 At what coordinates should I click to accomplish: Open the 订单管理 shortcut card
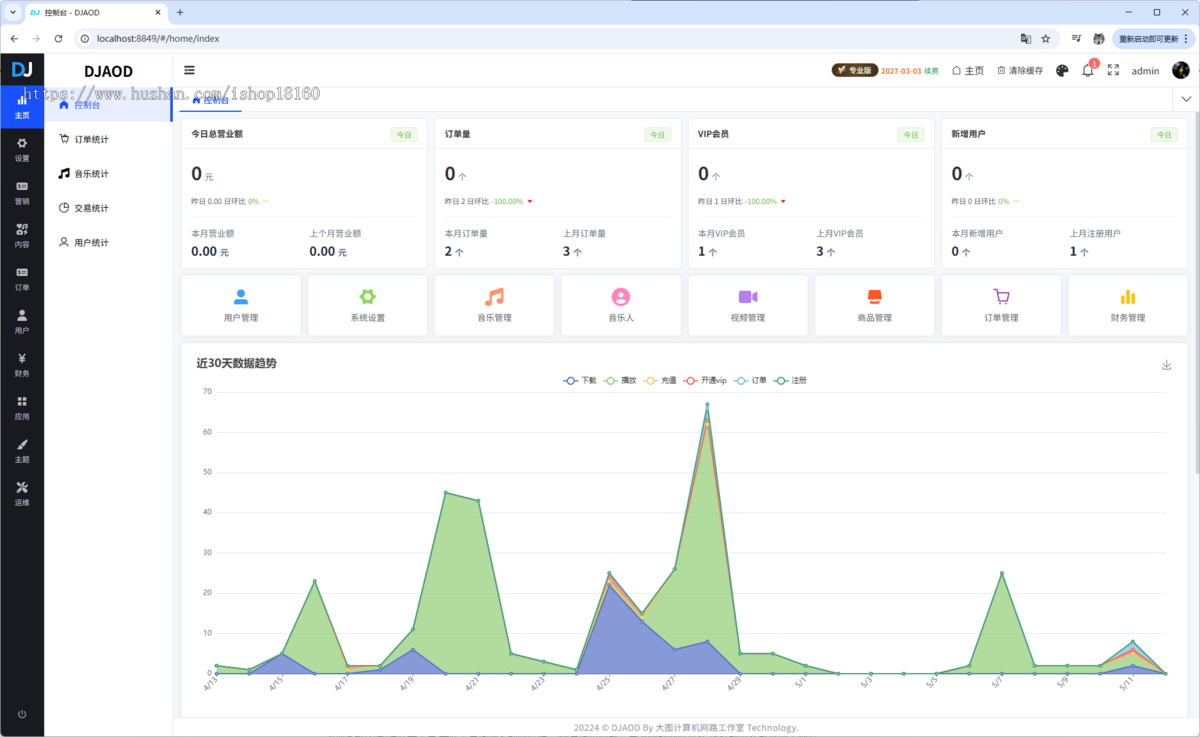pos(1001,305)
